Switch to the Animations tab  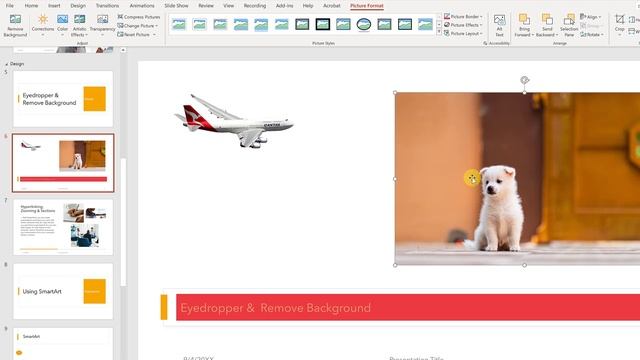pos(142,6)
